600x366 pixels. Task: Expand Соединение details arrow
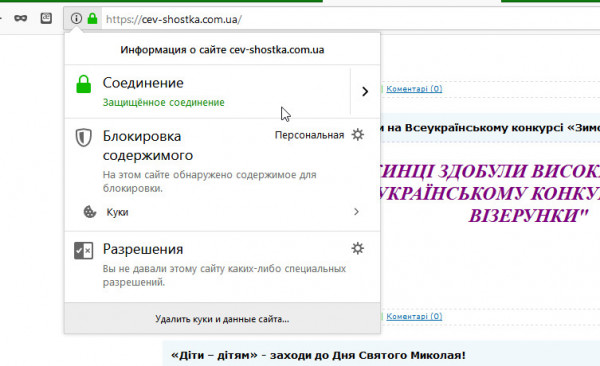pyautogui.click(x=365, y=92)
